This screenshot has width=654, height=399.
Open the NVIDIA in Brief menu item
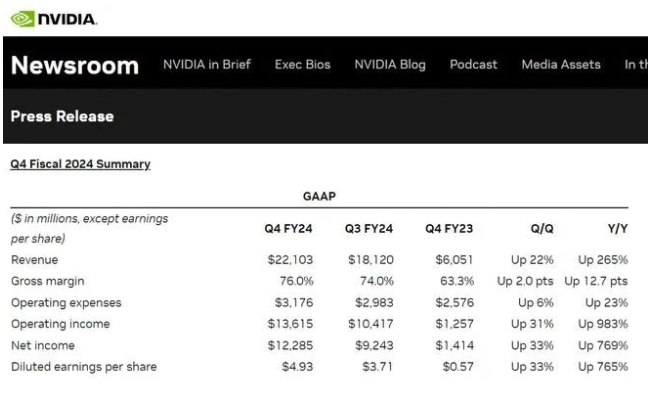point(207,65)
